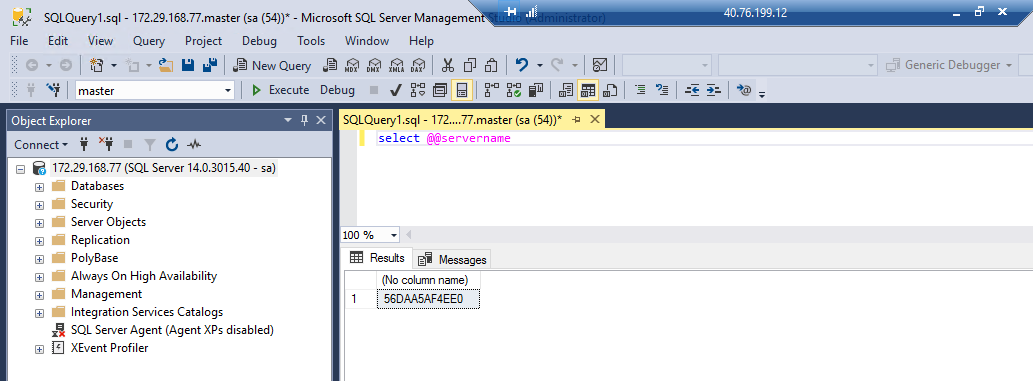Click the New Query toolbar button

pos(272,65)
